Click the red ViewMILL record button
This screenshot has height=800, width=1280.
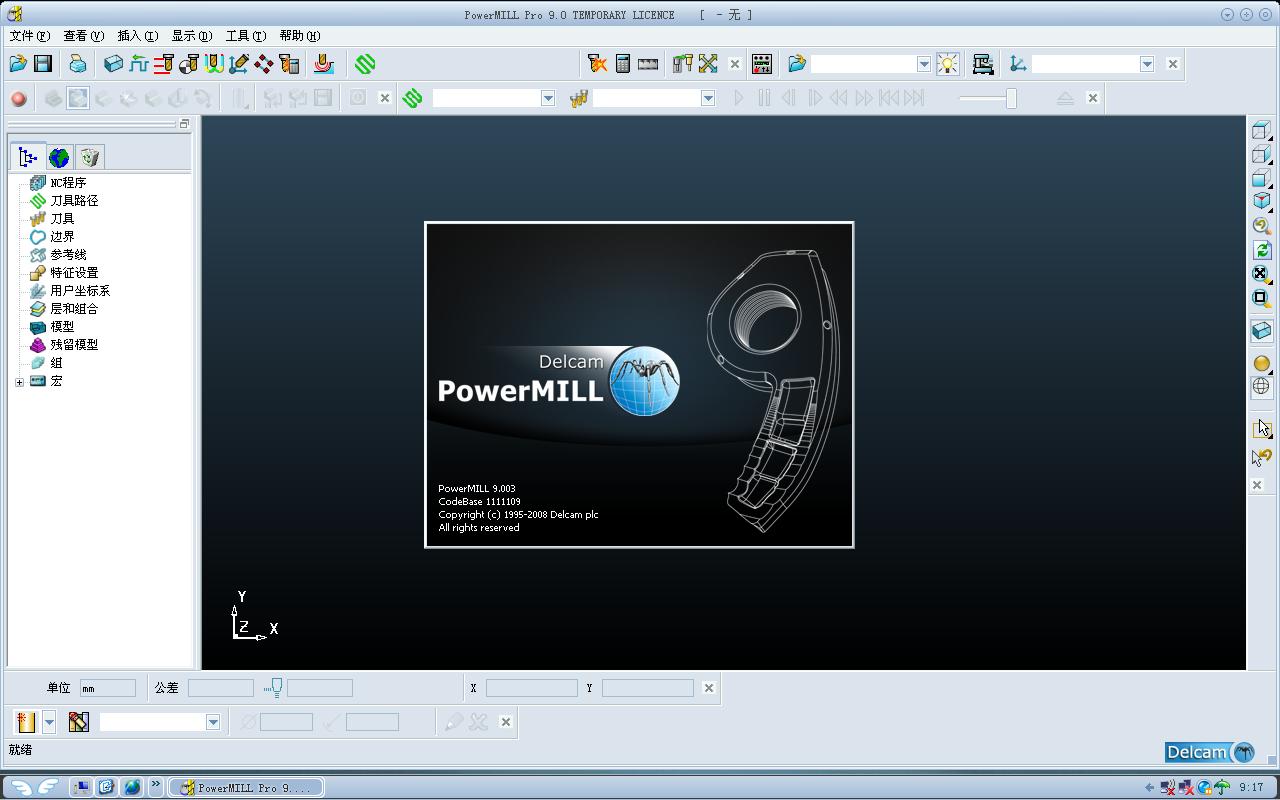click(x=18, y=98)
